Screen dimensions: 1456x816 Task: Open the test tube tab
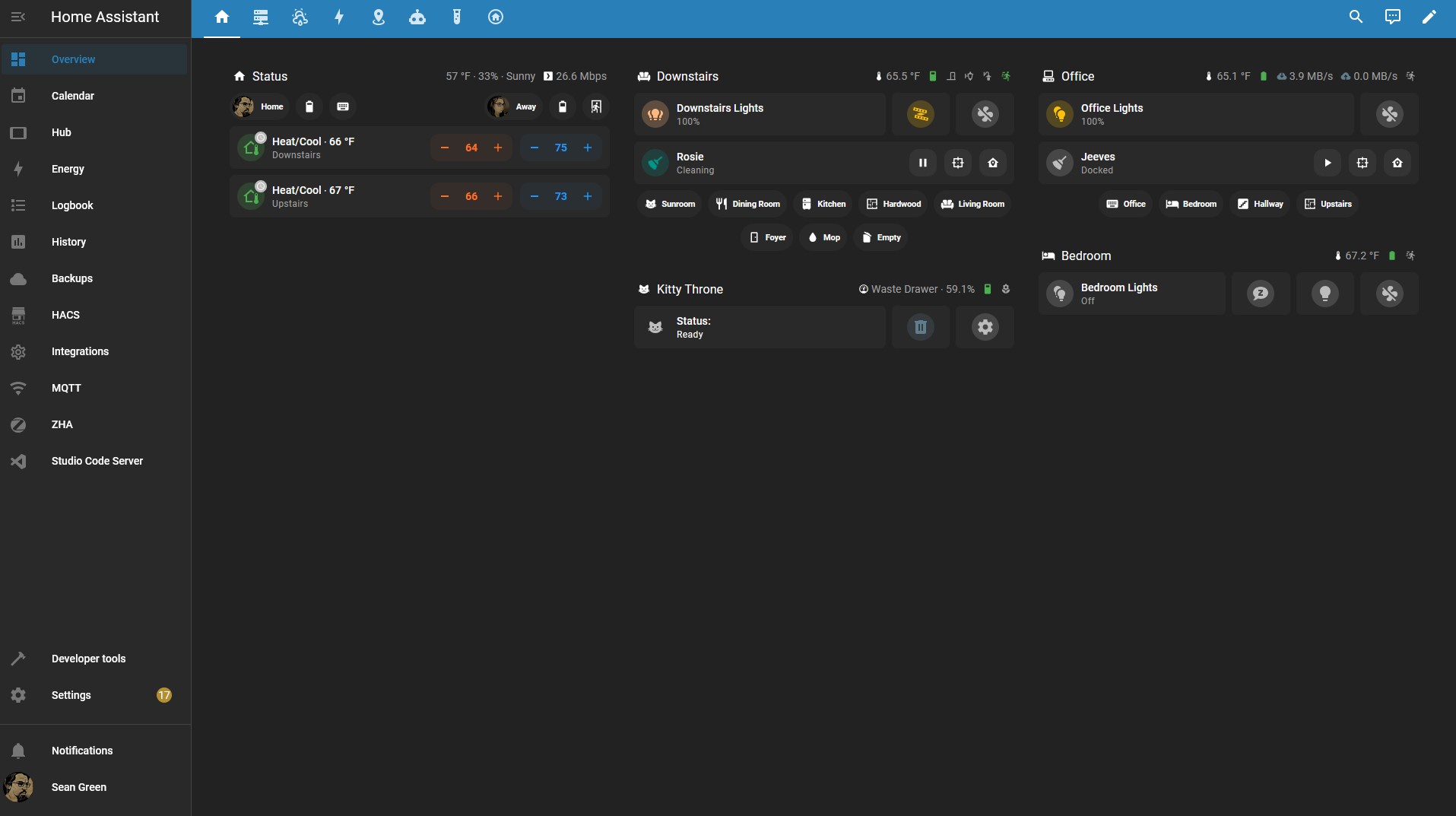(x=456, y=17)
